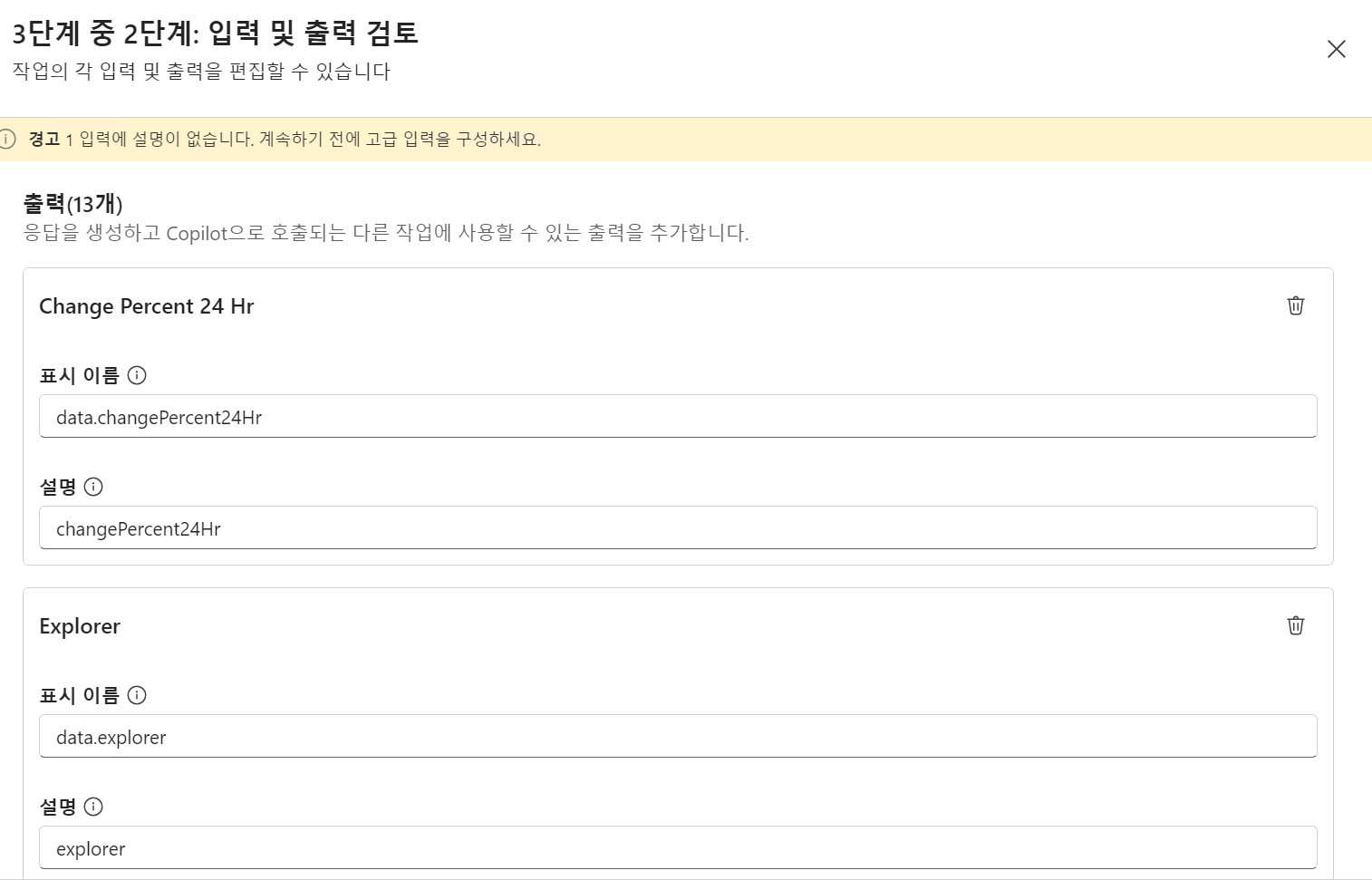
Task: Focus the data.changePercent24Hr display name field
Action: click(678, 416)
